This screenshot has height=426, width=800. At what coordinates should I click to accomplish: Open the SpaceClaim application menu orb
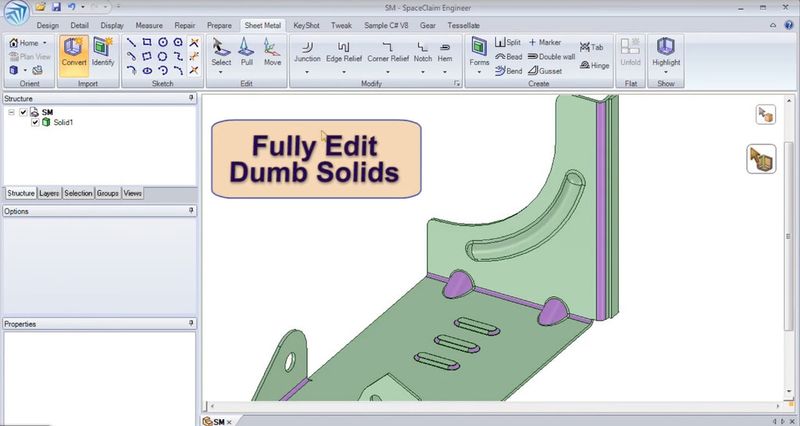click(x=16, y=14)
